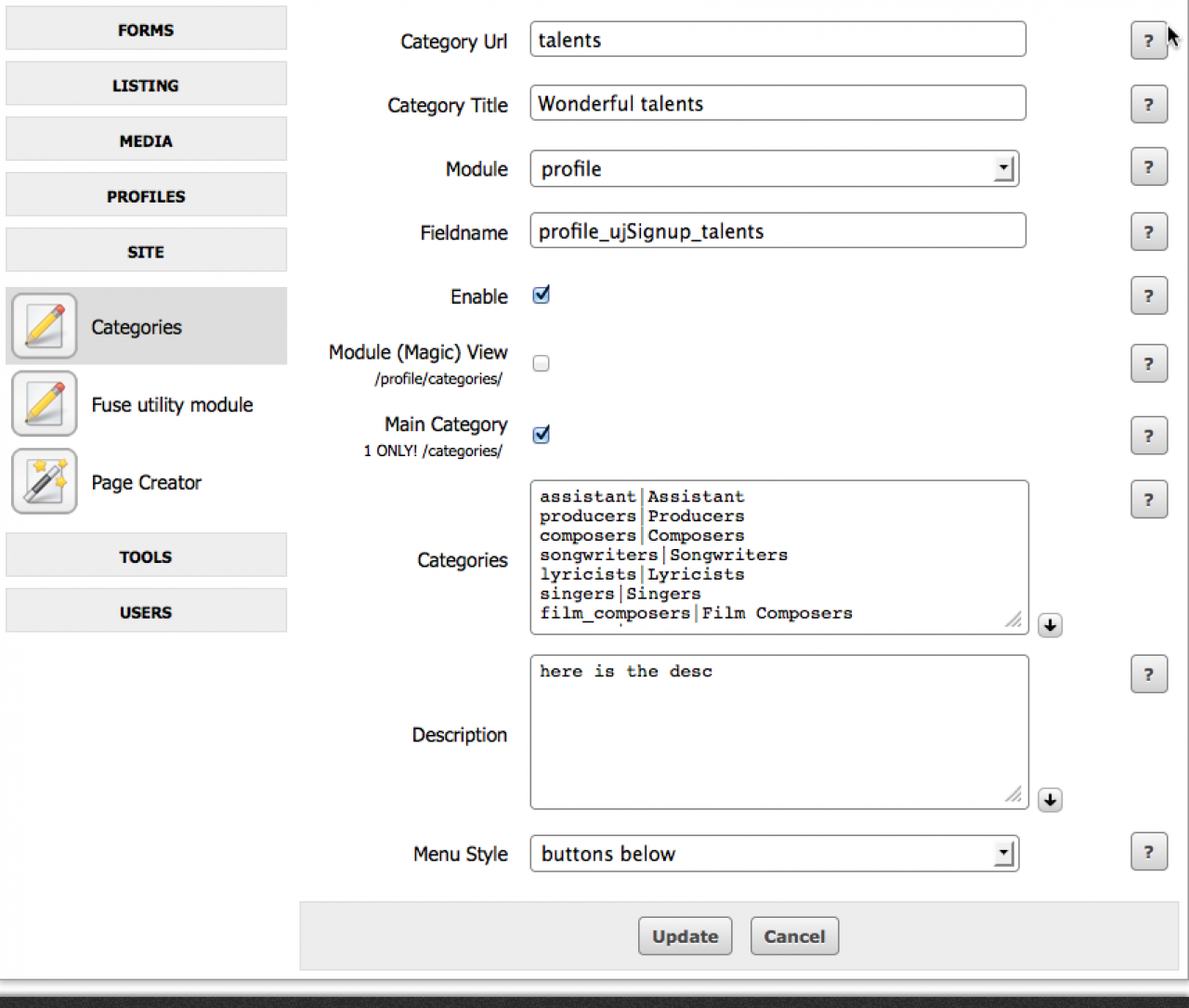
Task: Open the PROFILES menu section
Action: 146,196
